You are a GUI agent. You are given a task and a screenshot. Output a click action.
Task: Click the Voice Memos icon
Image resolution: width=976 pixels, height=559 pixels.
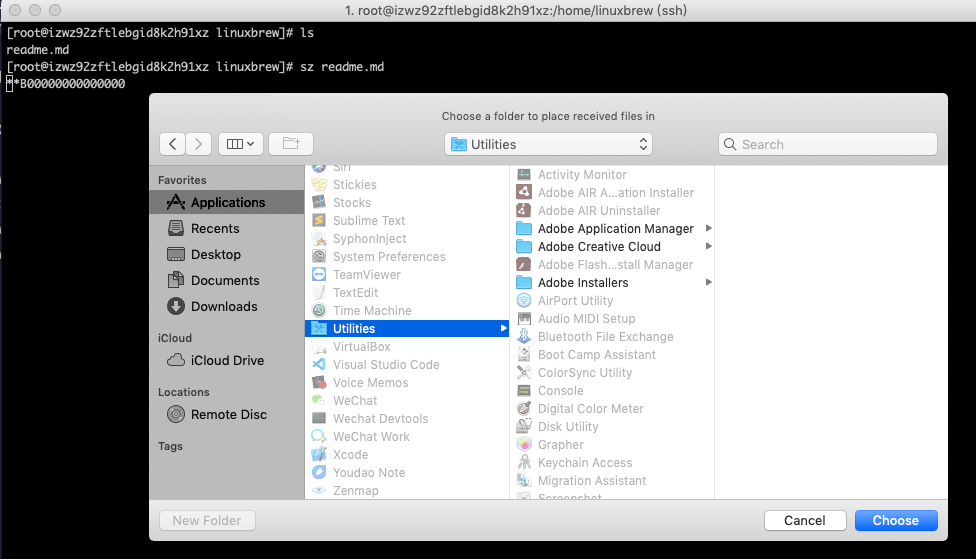[x=319, y=383]
